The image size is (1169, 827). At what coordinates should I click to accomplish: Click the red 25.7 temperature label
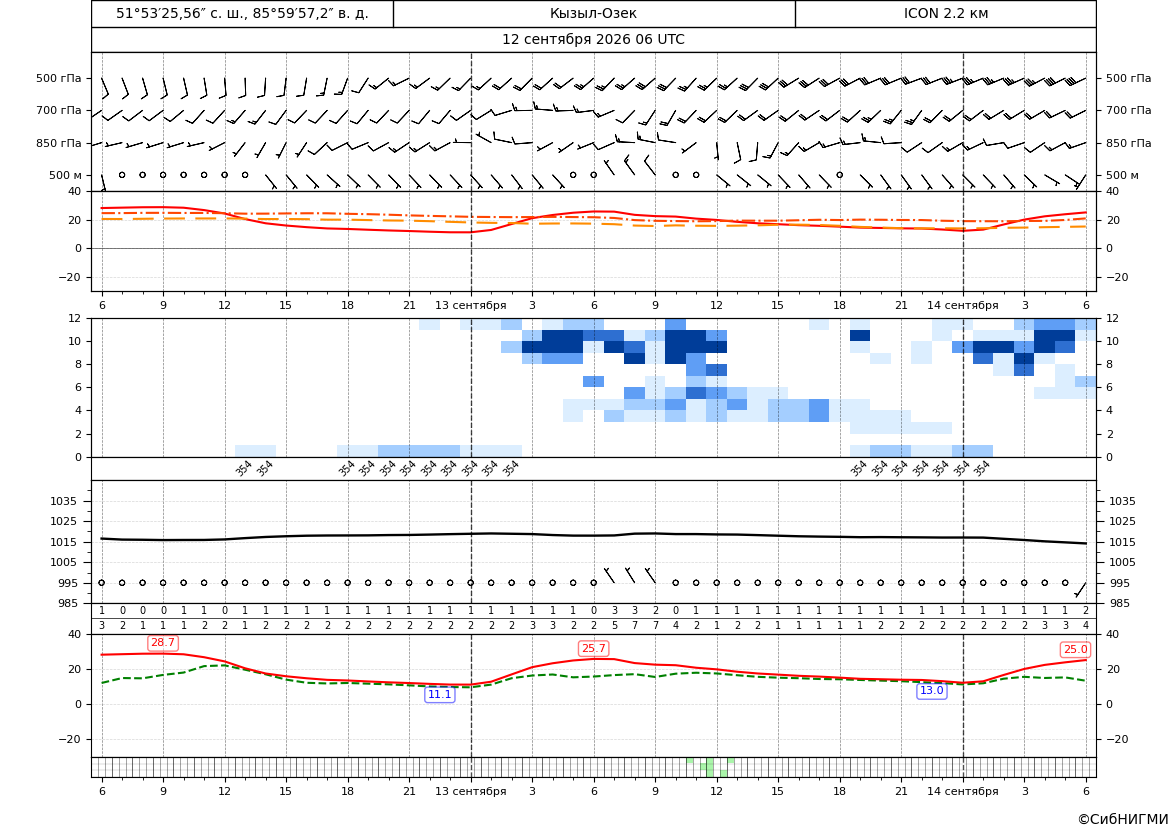593,648
